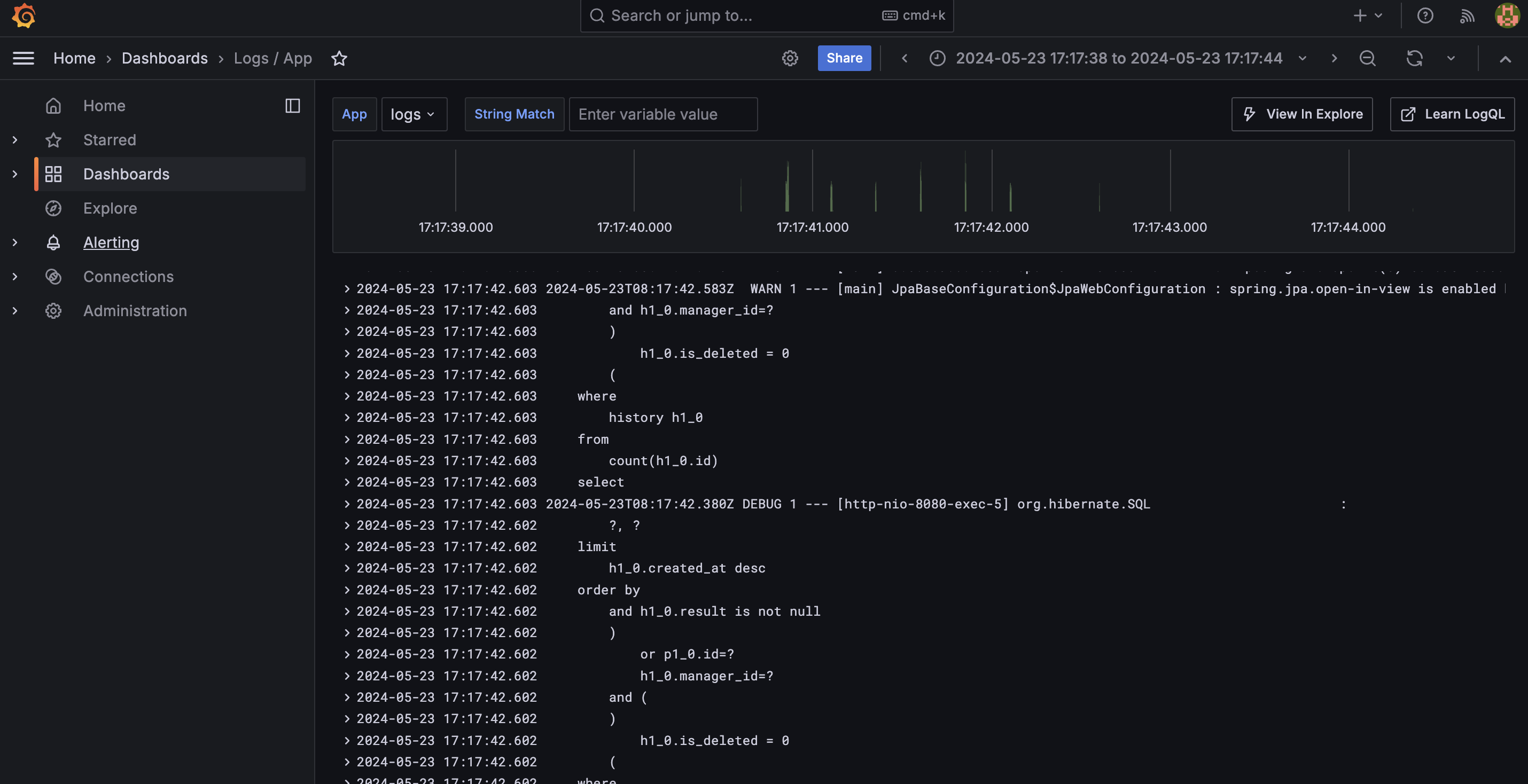The width and height of the screenshot is (1528, 784).
Task: Open dashboard settings gear icon
Action: pyautogui.click(x=790, y=58)
